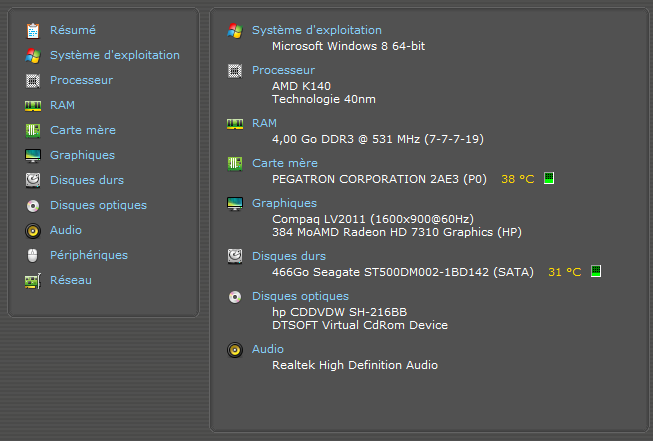Click green temperature indicator beside 31 °C
The width and height of the screenshot is (653, 441).
point(596,271)
